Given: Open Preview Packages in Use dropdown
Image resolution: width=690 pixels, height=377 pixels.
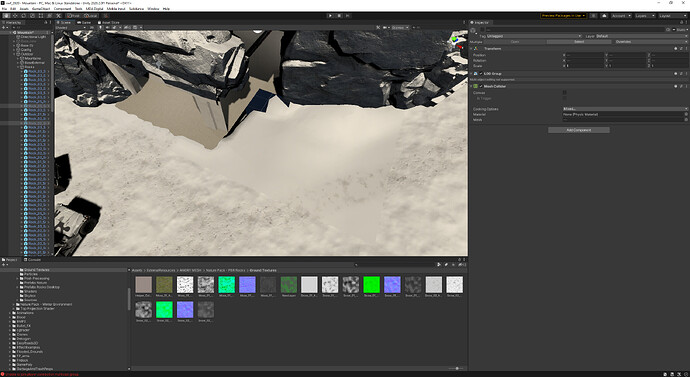Looking at the screenshot, I should (x=563, y=16).
